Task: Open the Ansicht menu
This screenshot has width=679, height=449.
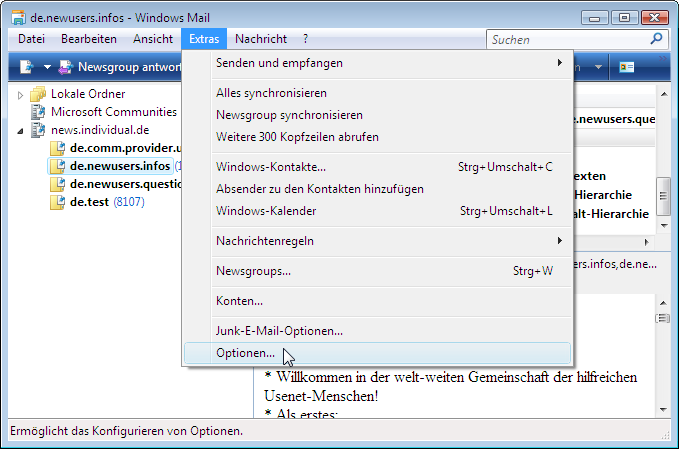Action: (153, 39)
